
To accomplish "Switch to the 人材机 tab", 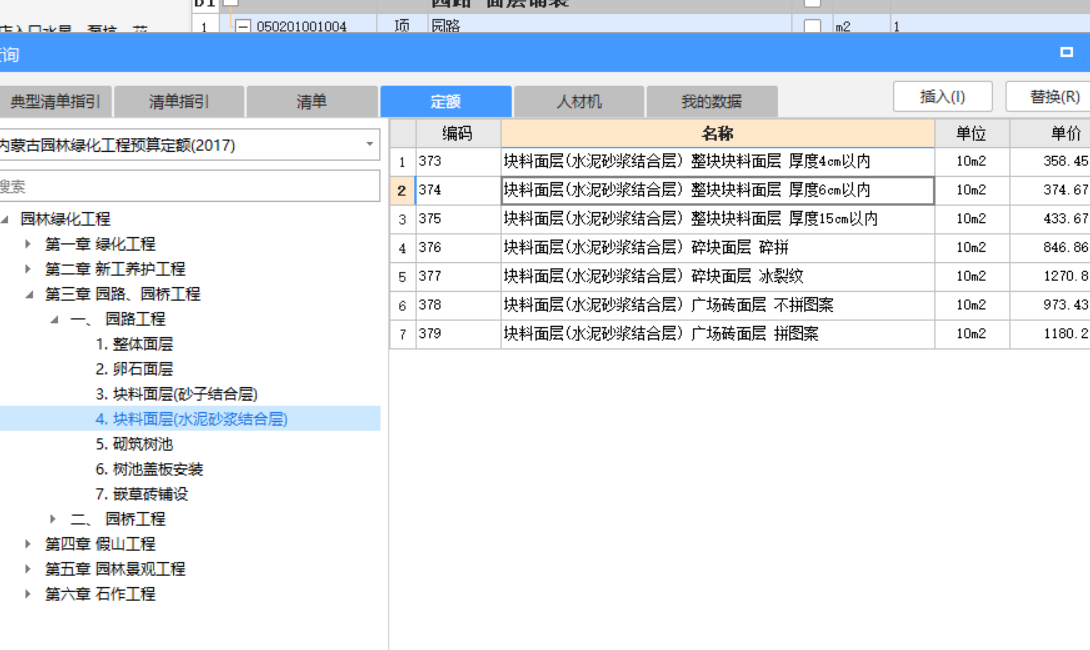I will coord(578,101).
